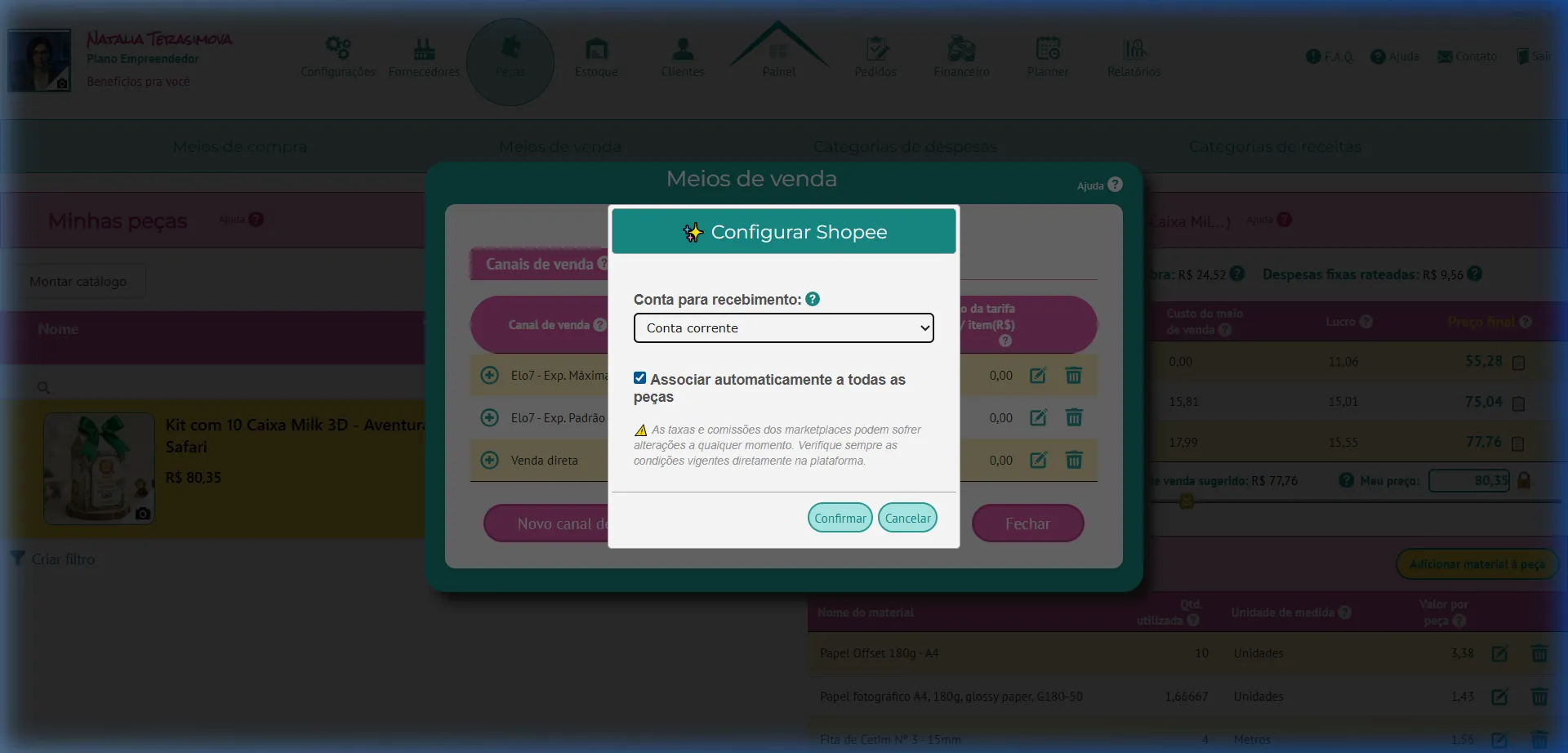The image size is (1568, 753).
Task: Open the Estoque icon in top navigation
Action: coord(596,50)
